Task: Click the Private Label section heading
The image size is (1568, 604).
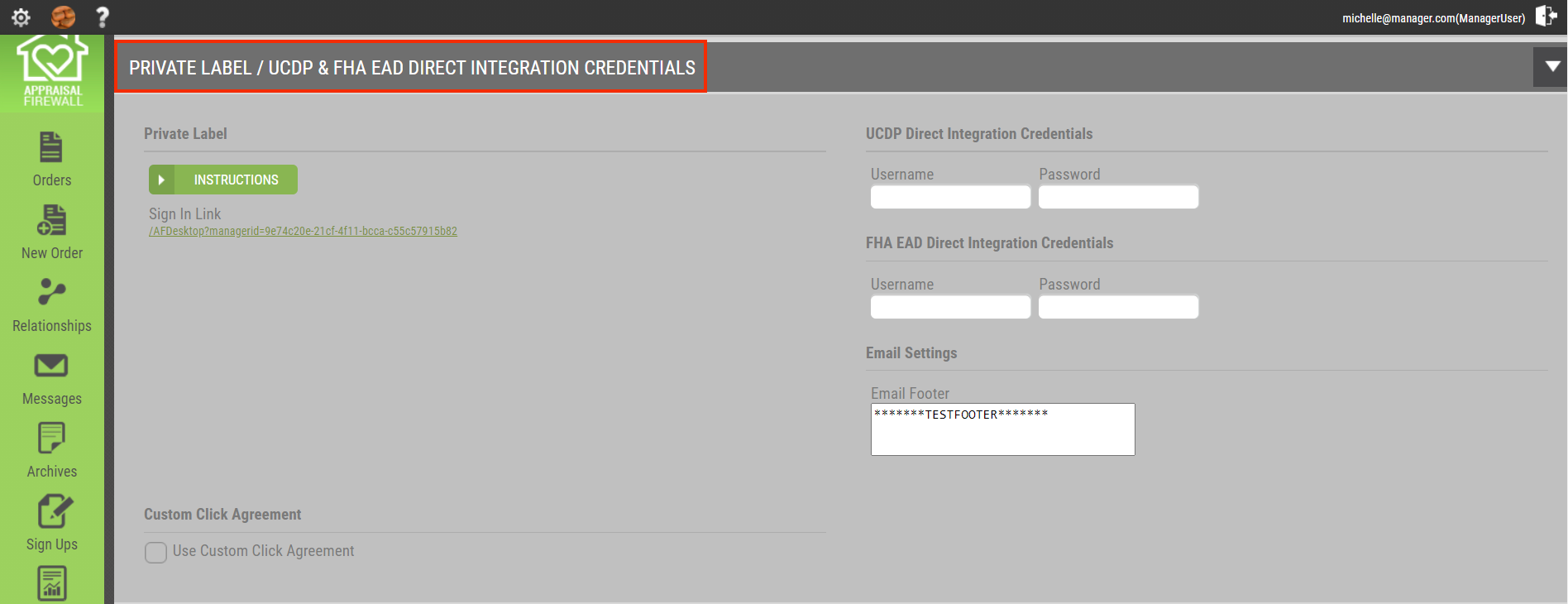Action: click(185, 134)
